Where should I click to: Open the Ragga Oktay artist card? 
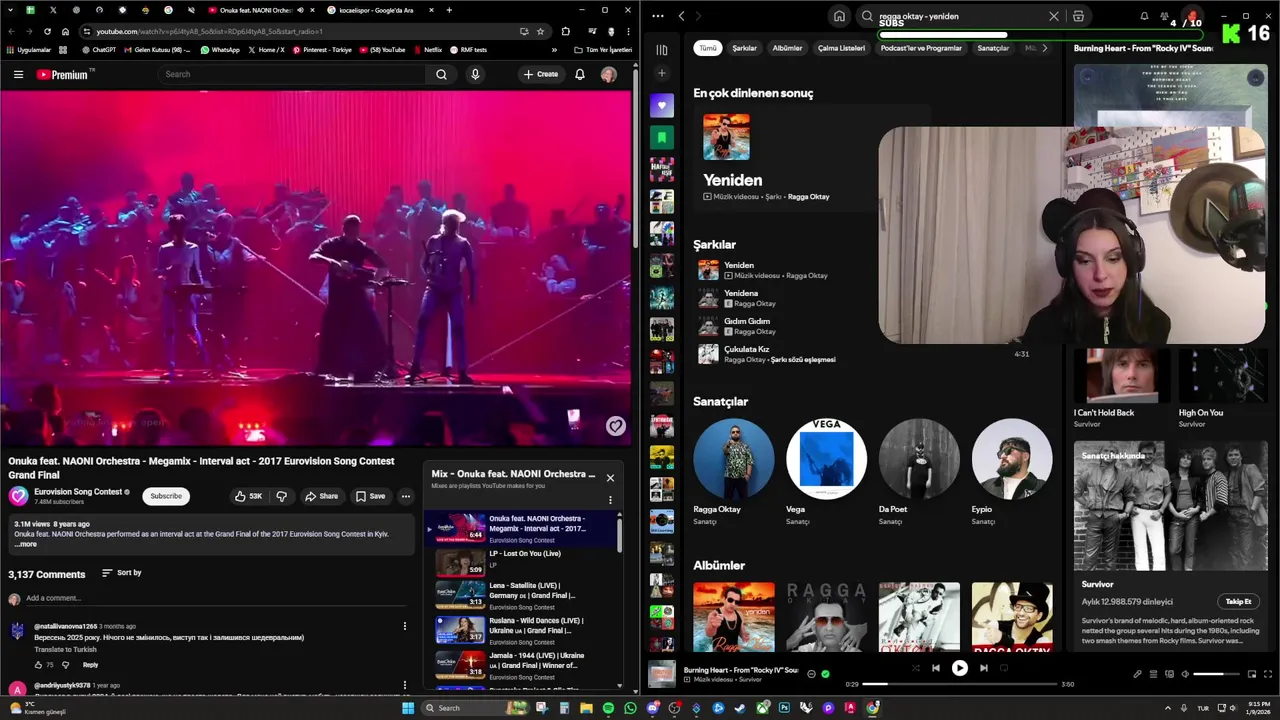(733, 471)
